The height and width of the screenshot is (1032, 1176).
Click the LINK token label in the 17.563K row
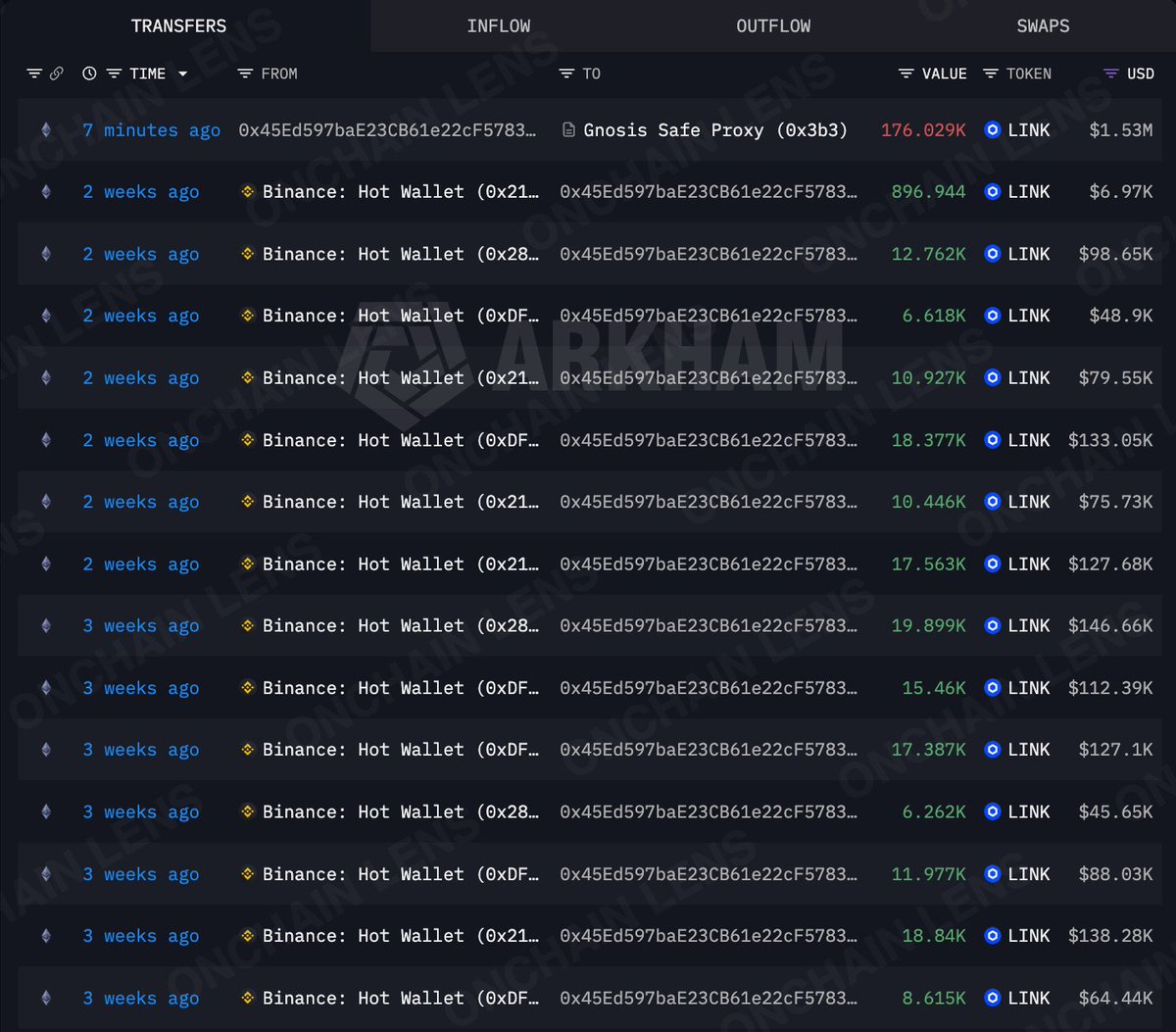[x=1029, y=564]
